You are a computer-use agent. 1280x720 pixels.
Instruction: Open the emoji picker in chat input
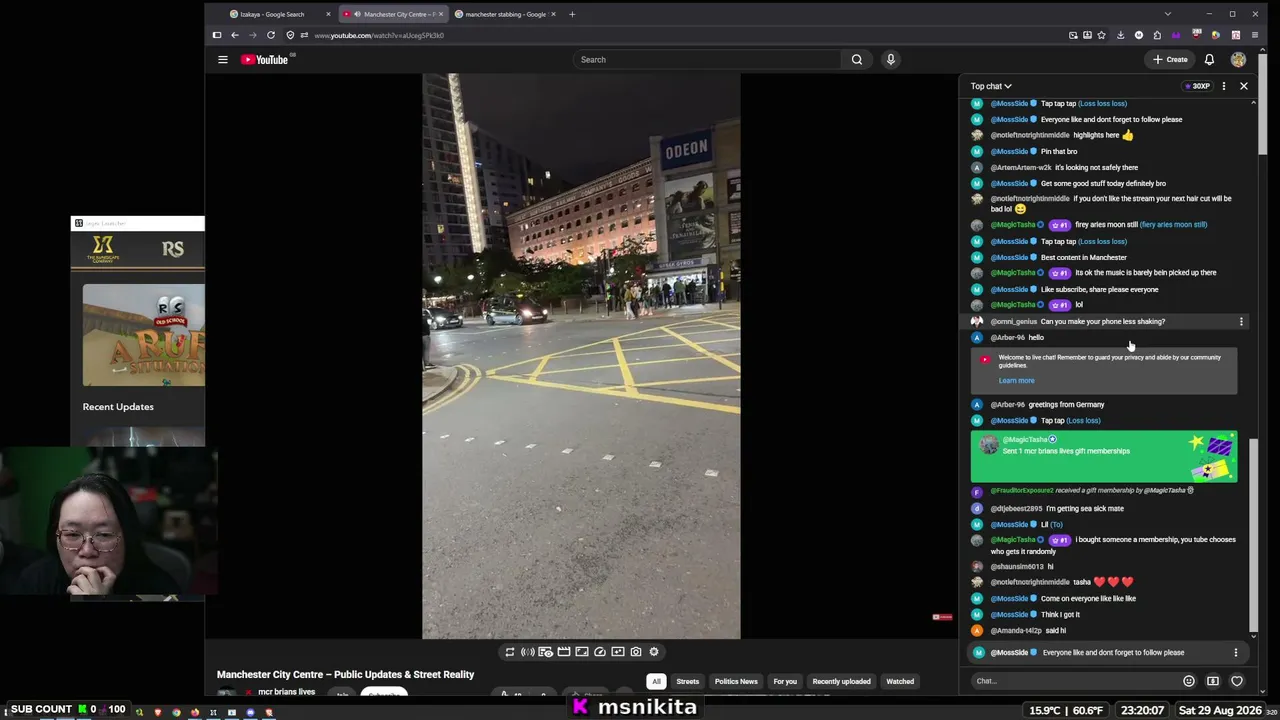(1189, 681)
